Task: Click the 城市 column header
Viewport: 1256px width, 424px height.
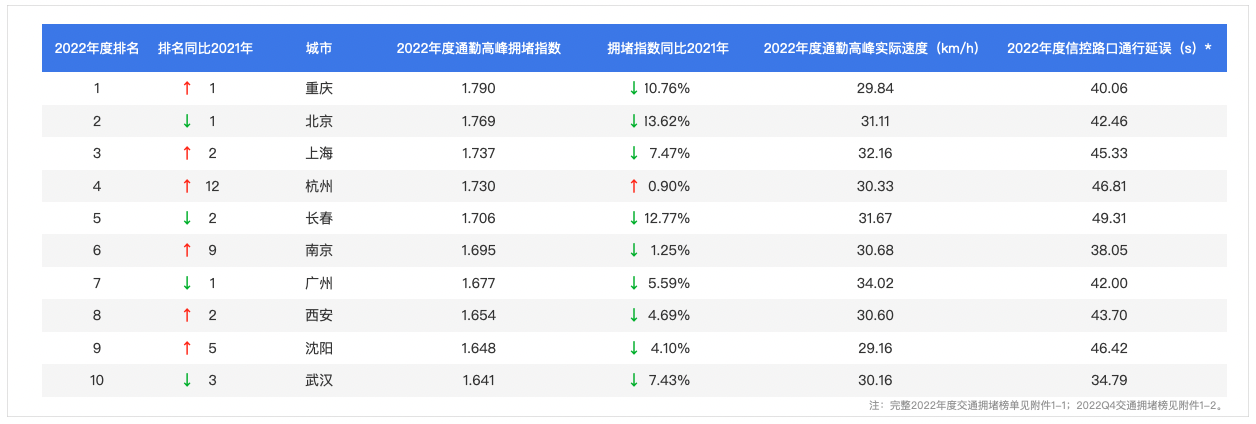Action: tap(319, 48)
